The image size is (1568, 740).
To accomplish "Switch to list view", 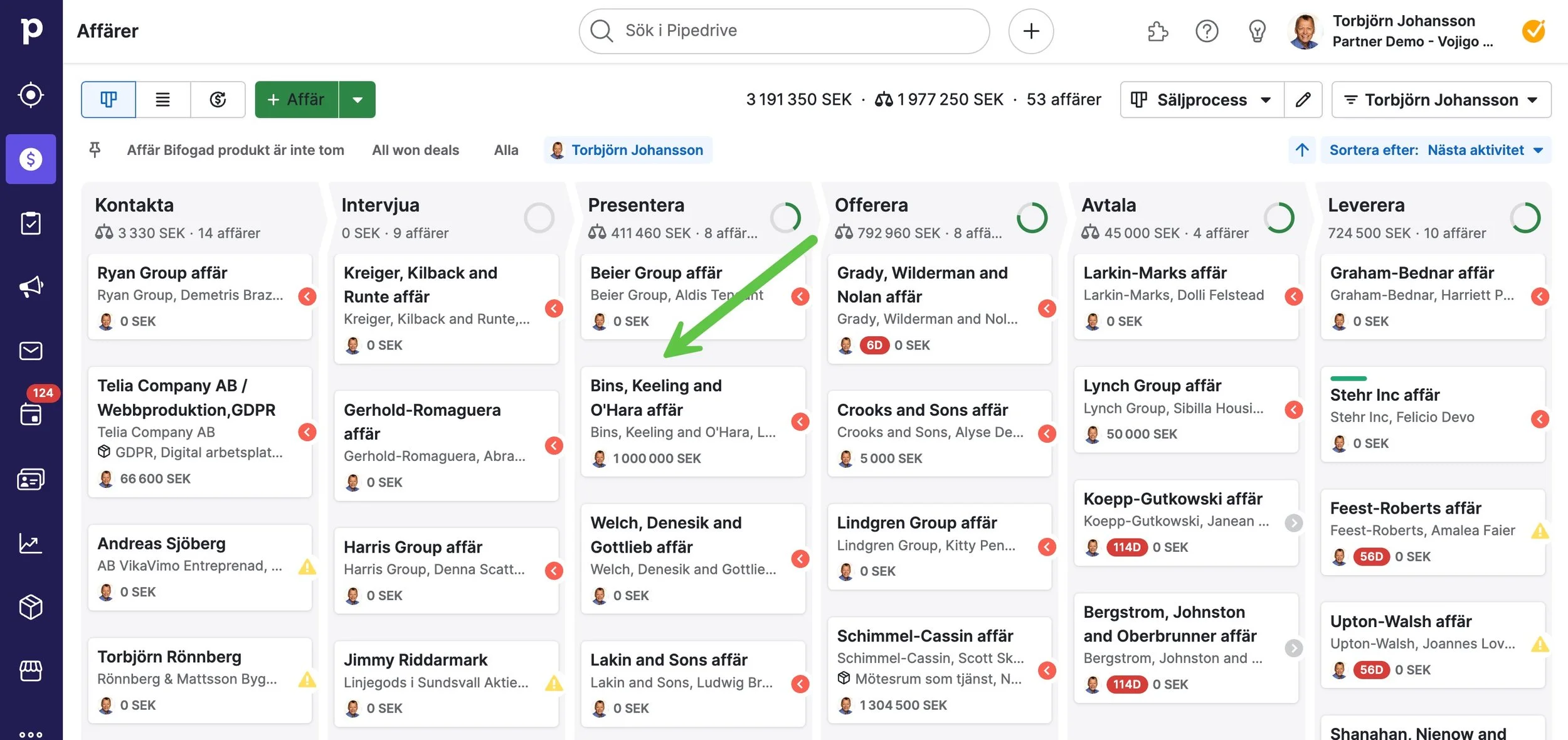I will point(163,100).
